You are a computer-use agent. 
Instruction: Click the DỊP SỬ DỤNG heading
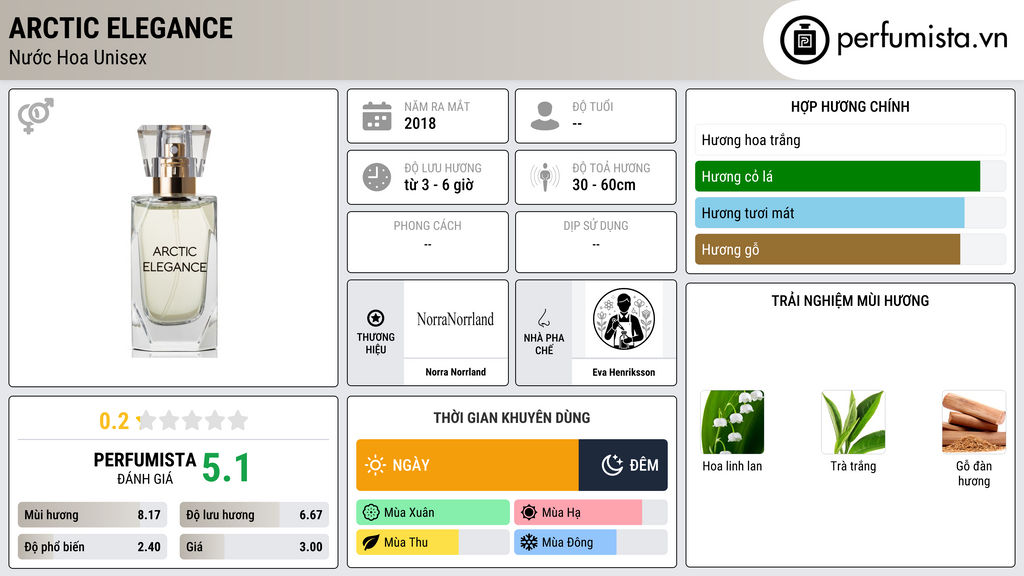click(x=596, y=226)
